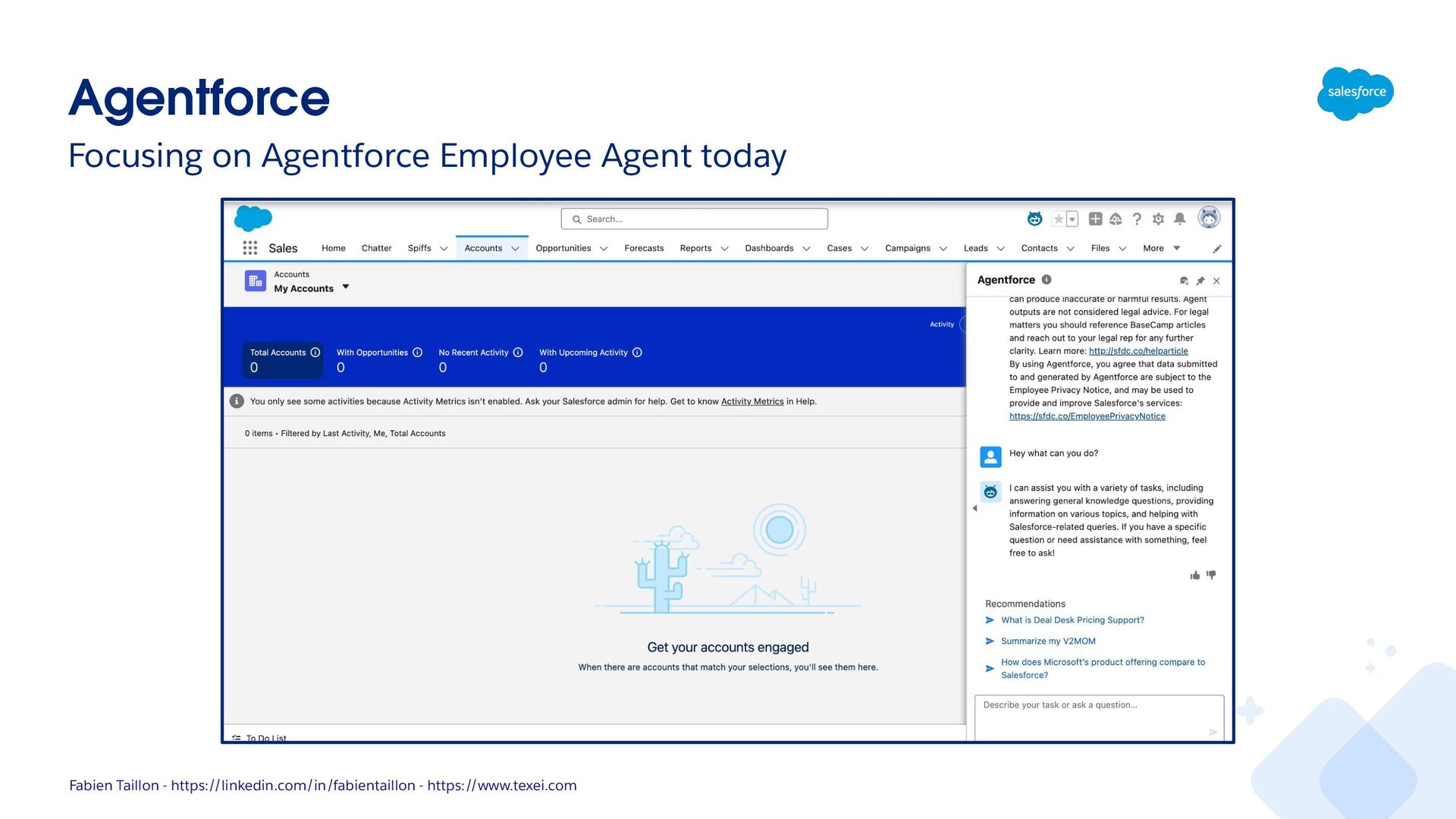Image resolution: width=1456 pixels, height=819 pixels.
Task: Go to the Chatter tab
Action: click(376, 249)
